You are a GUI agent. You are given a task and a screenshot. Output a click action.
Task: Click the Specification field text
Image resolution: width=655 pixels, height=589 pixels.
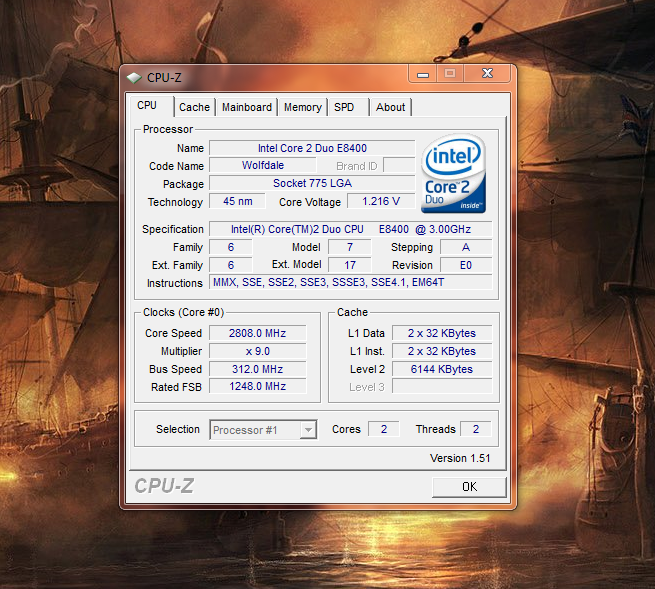(350, 229)
